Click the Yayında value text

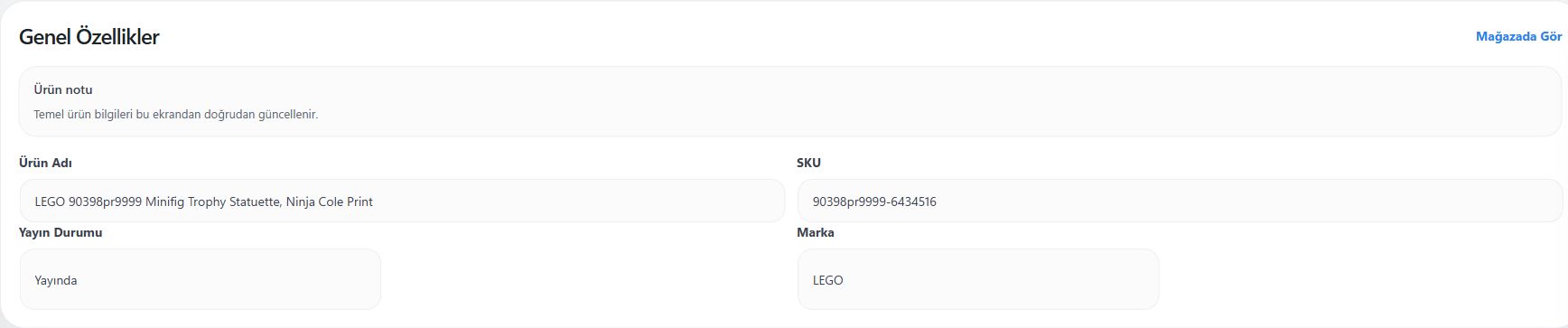[56, 280]
